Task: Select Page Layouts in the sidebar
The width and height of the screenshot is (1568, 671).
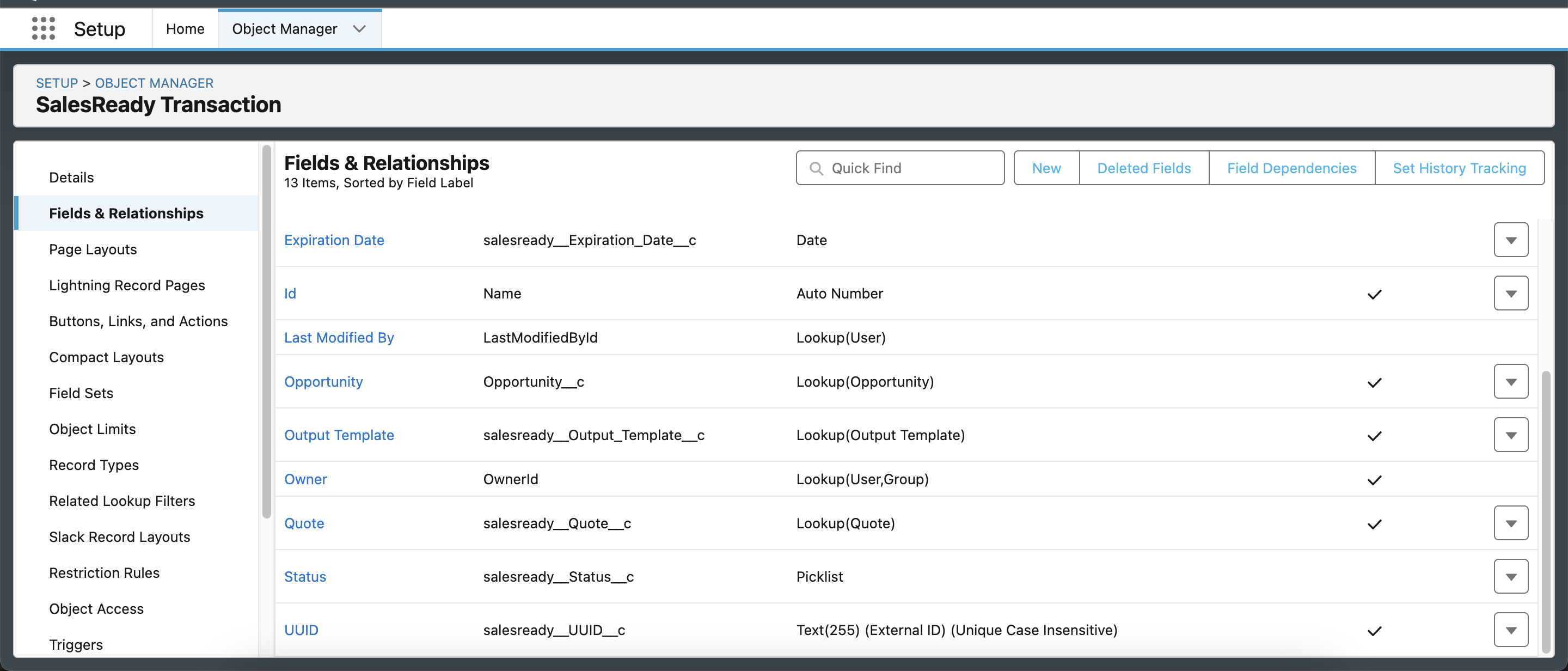Action: 93,249
